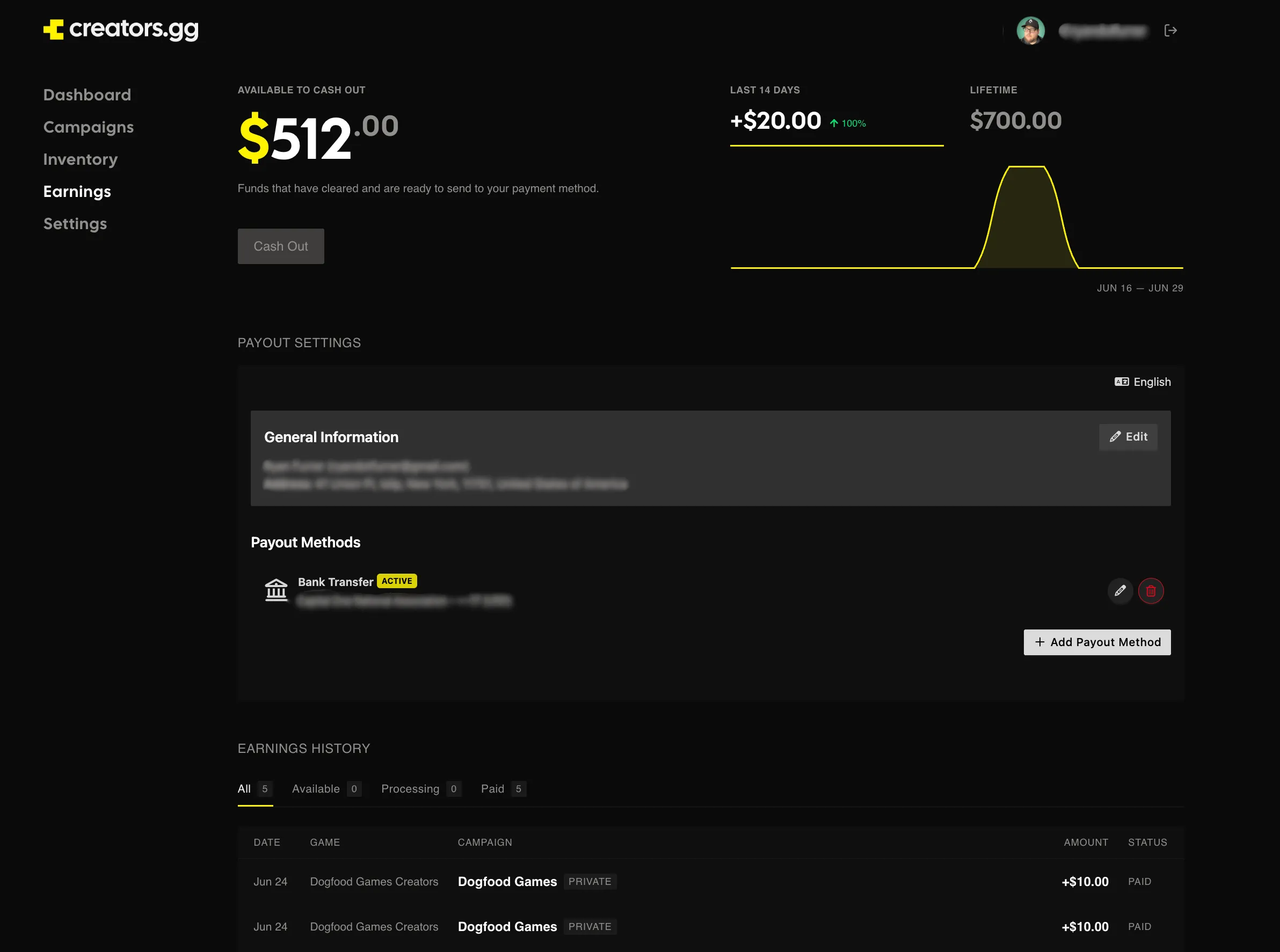Open the Inventory page
1280x952 pixels.
coord(80,159)
